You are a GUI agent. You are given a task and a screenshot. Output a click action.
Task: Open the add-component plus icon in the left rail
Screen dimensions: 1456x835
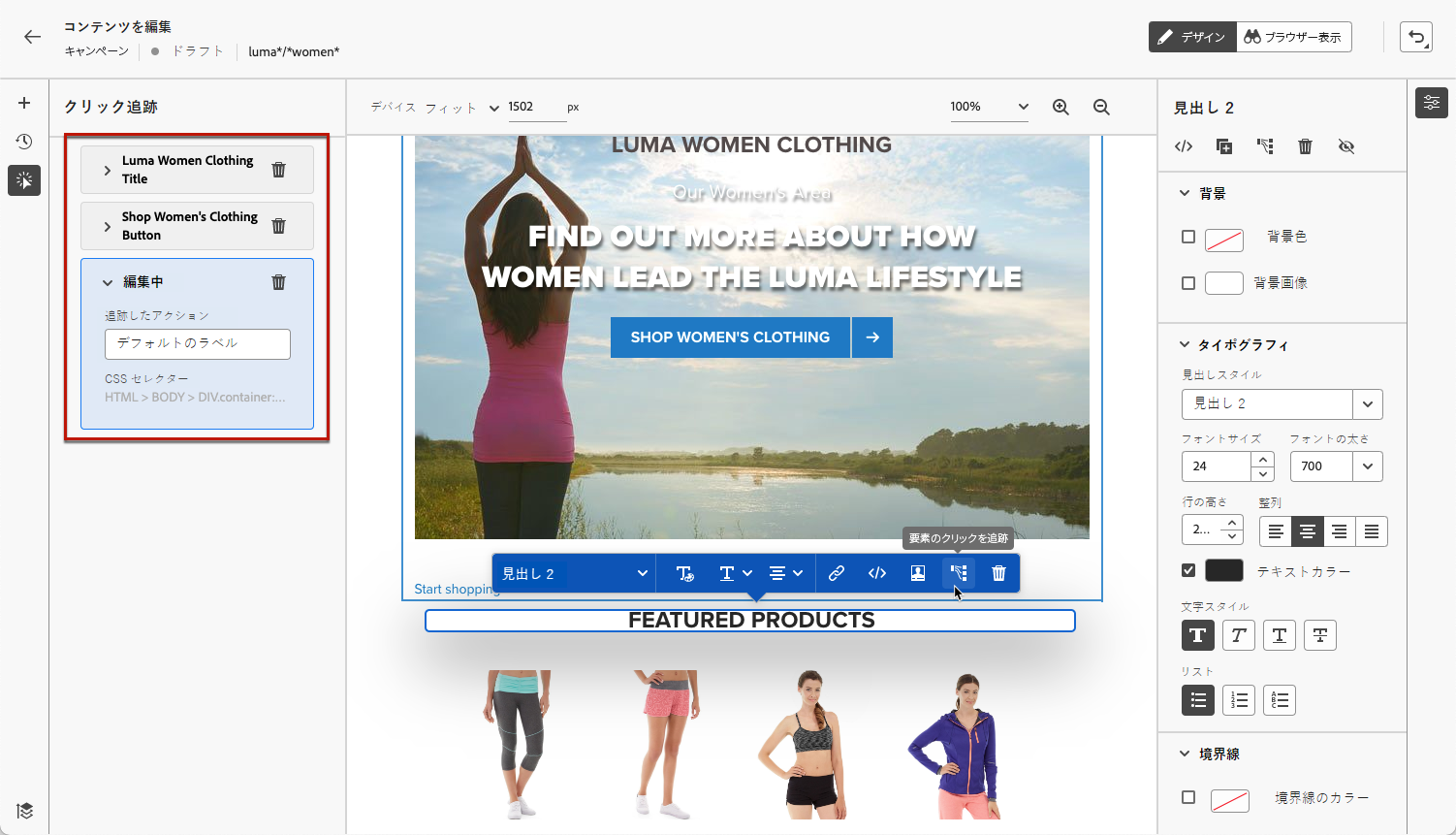[24, 103]
